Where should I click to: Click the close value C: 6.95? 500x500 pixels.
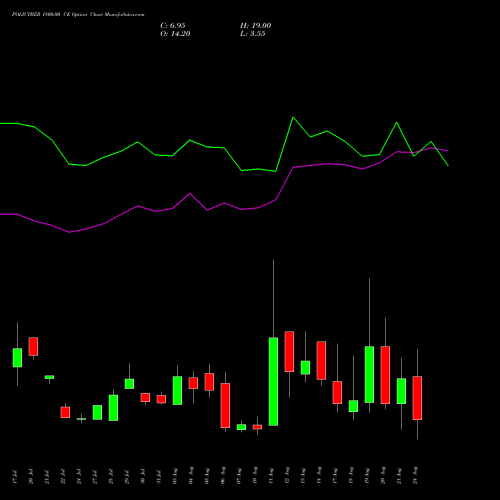click(173, 26)
